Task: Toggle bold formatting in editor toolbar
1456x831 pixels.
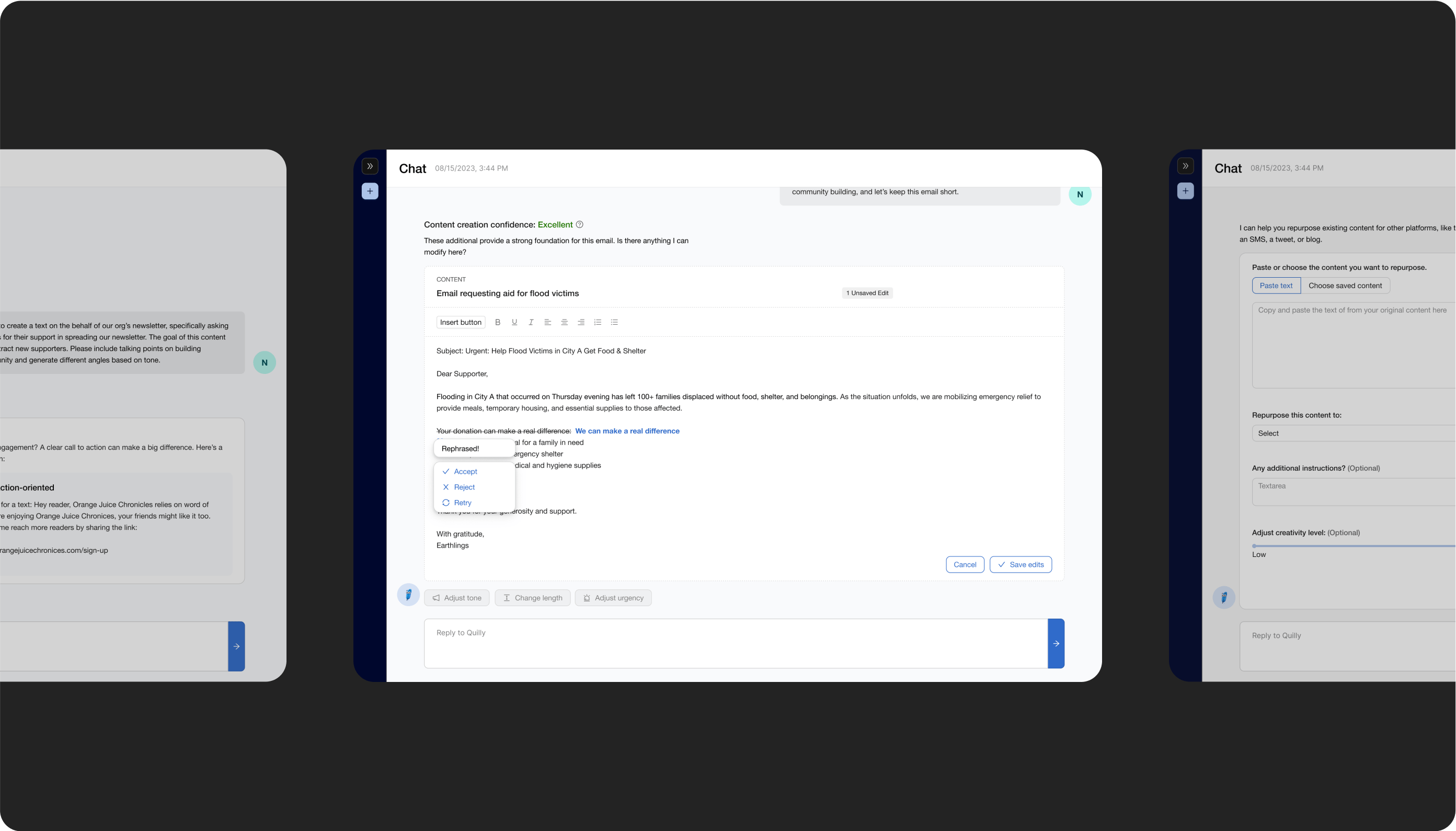Action: [x=498, y=322]
